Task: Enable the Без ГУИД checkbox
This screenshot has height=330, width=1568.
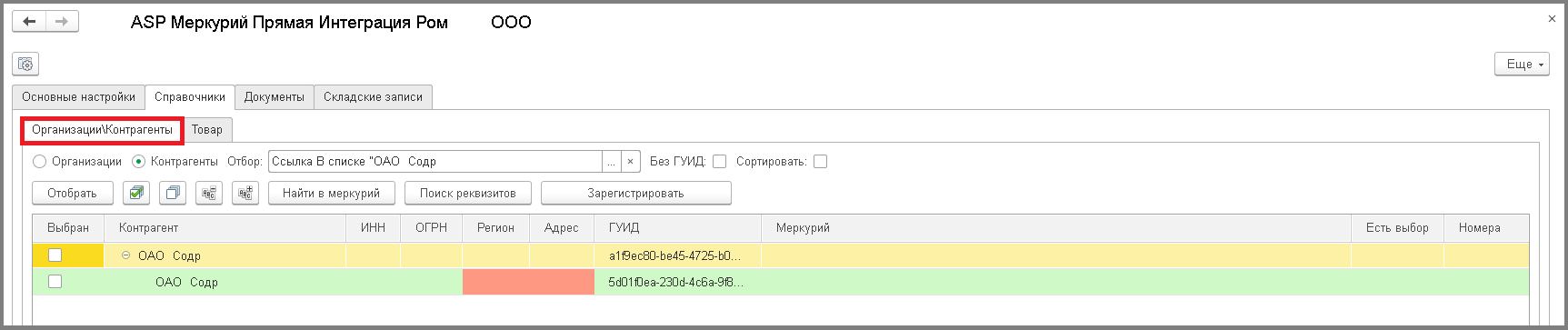Action: coord(720,162)
